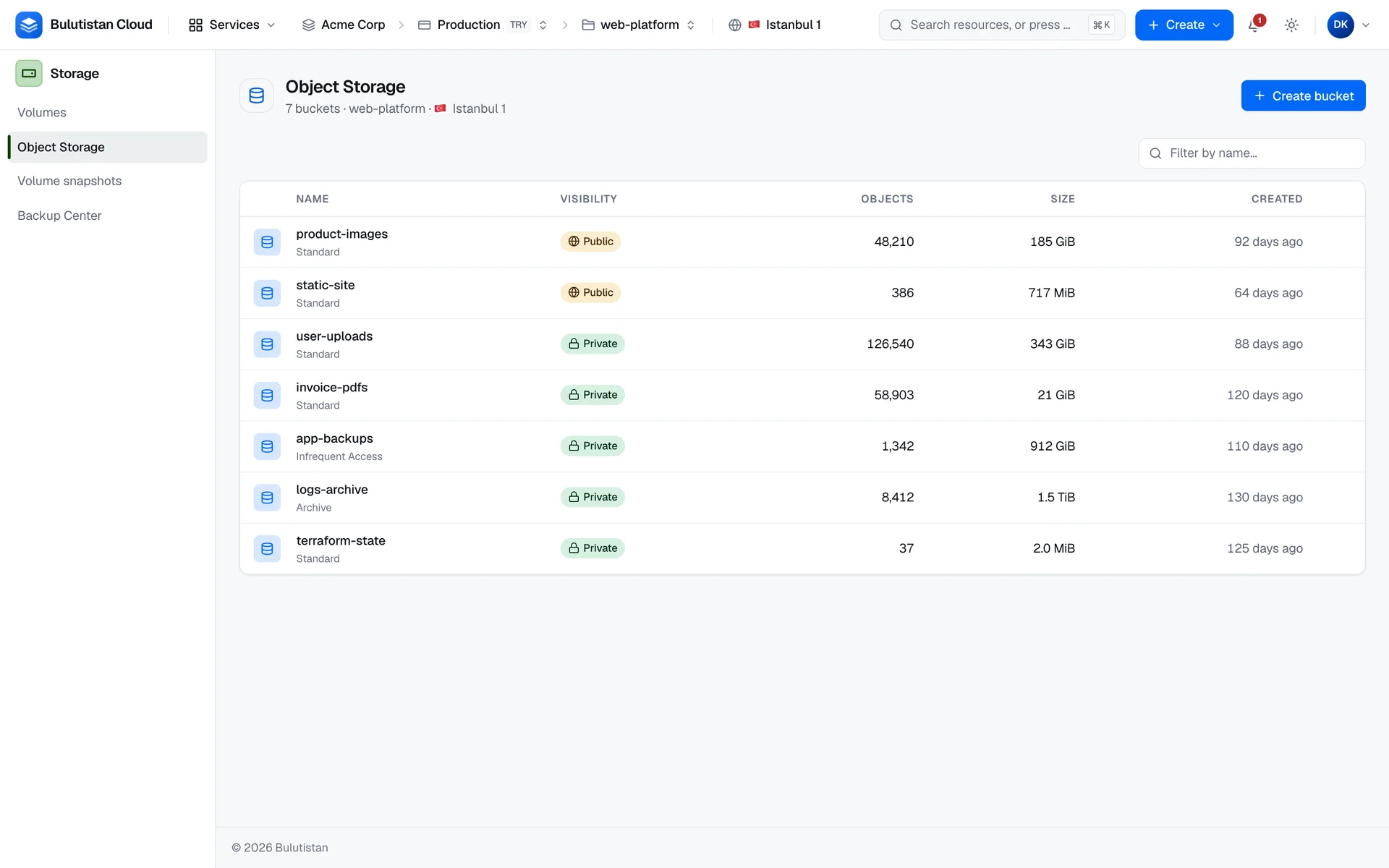Click the bucket icon for product-images
Image resolution: width=1389 pixels, height=868 pixels.
pyautogui.click(x=267, y=242)
